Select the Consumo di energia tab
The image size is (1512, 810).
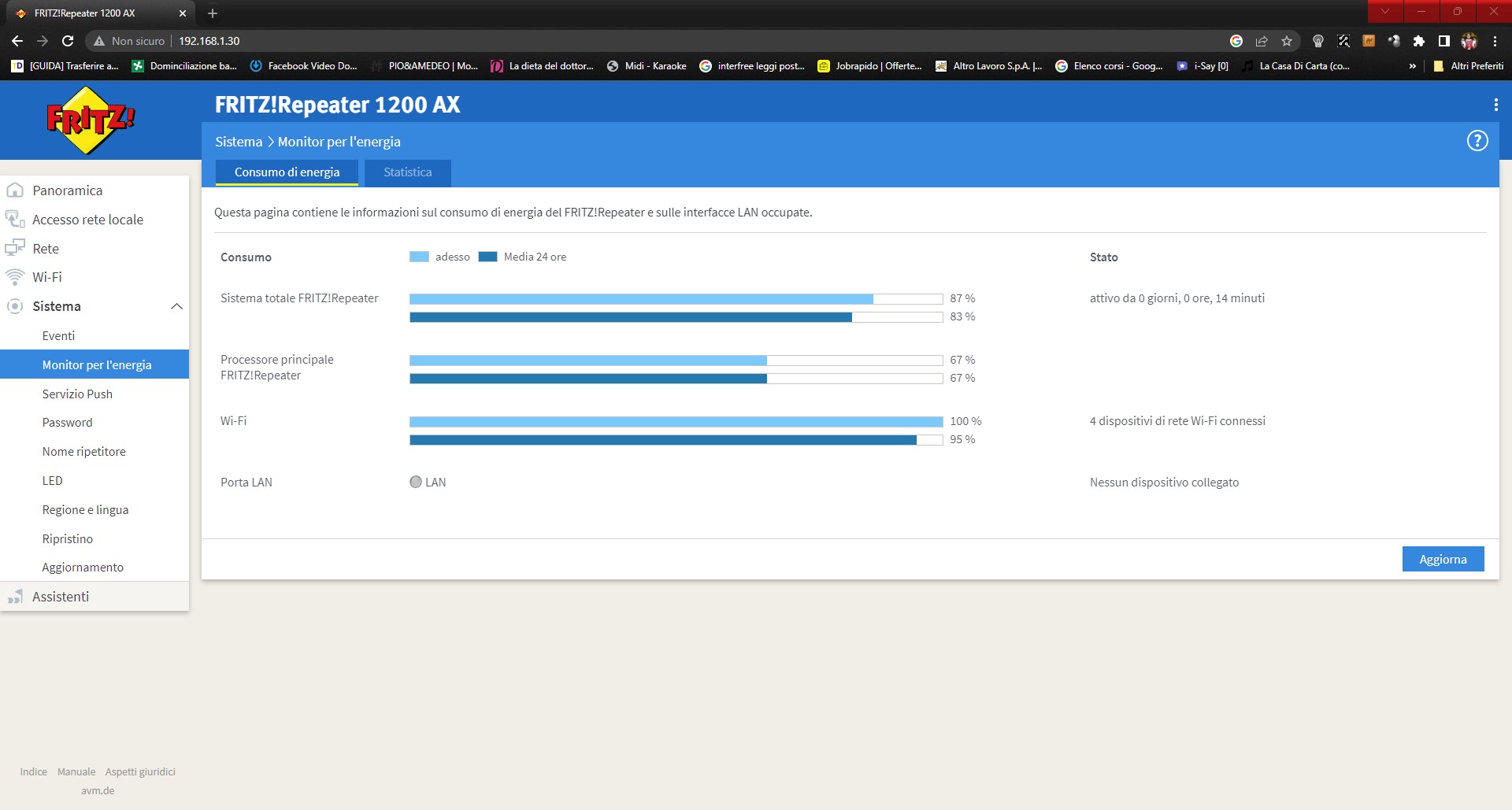pos(287,172)
